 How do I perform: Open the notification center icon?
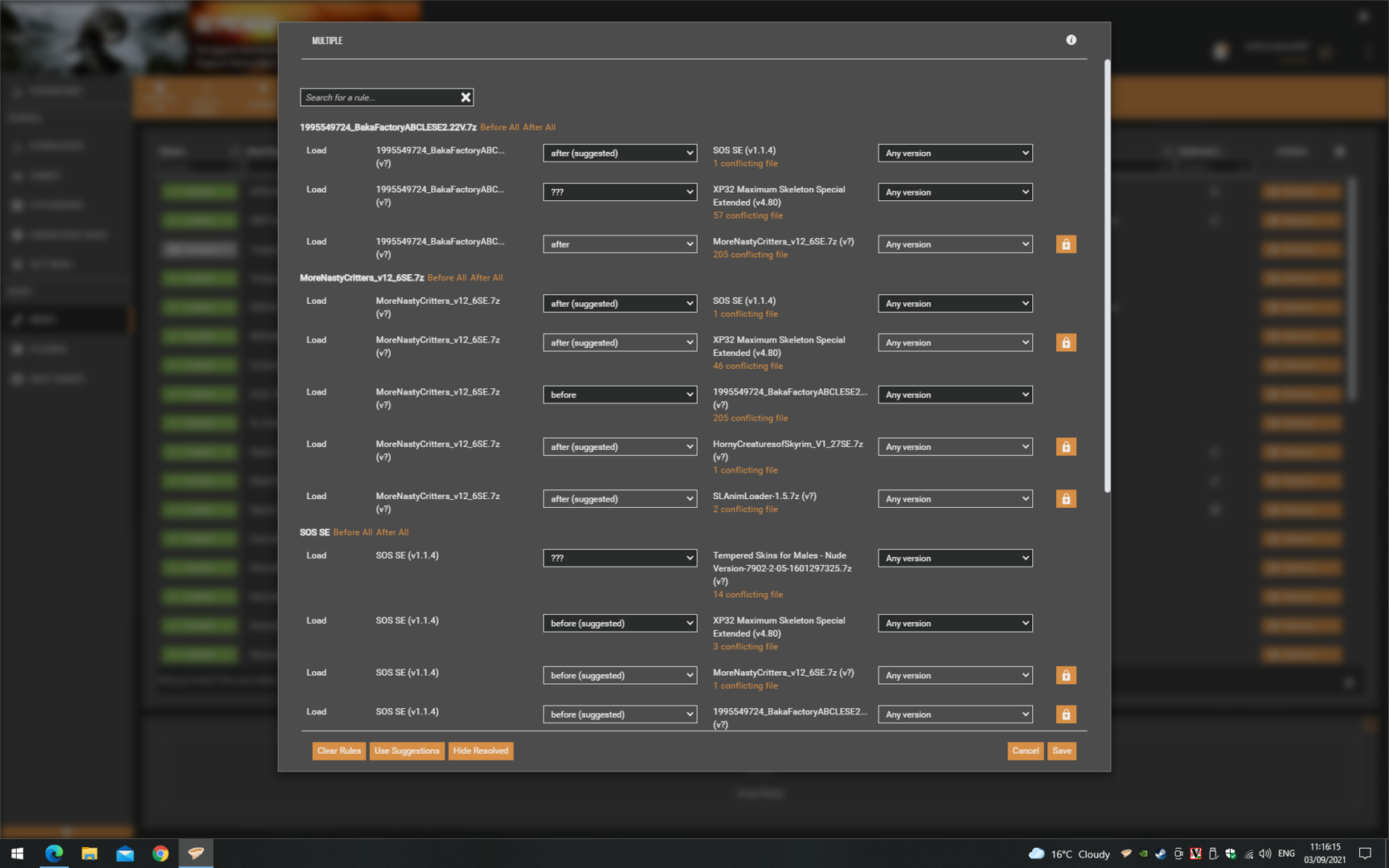click(1365, 854)
